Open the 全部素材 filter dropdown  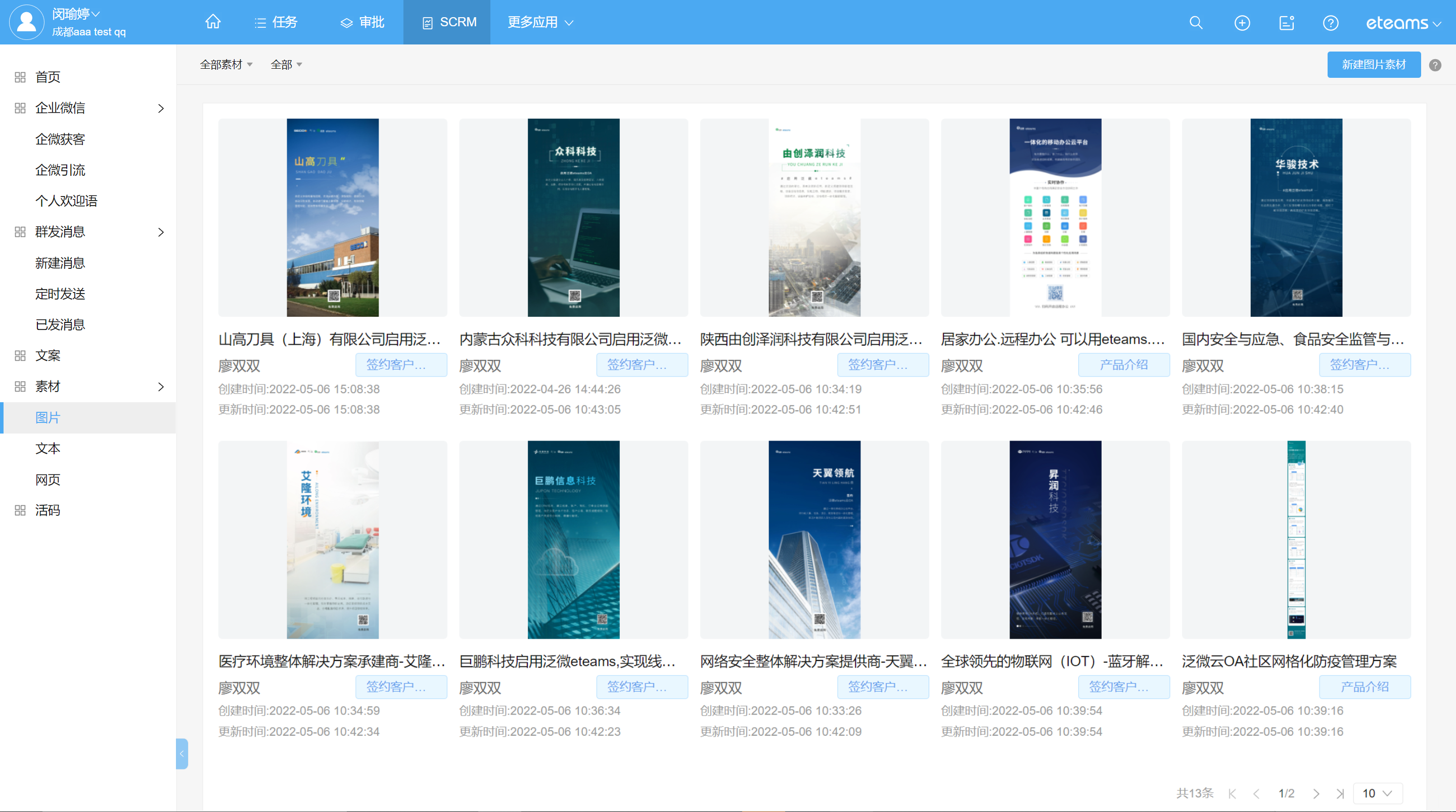click(226, 64)
